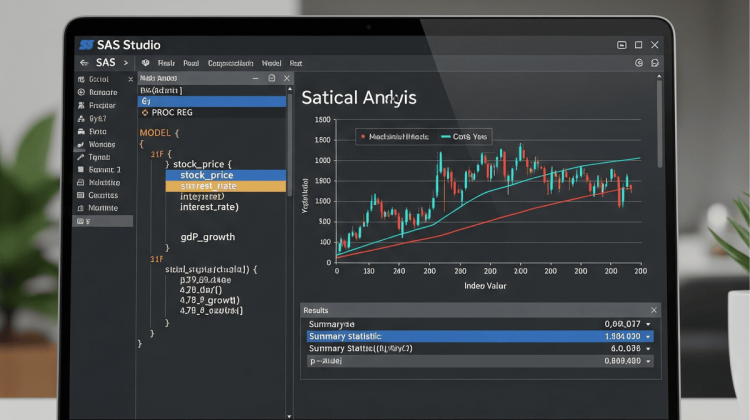Open the 'Raul' menu
Image resolution: width=750 pixels, height=420 pixels.
(191, 63)
